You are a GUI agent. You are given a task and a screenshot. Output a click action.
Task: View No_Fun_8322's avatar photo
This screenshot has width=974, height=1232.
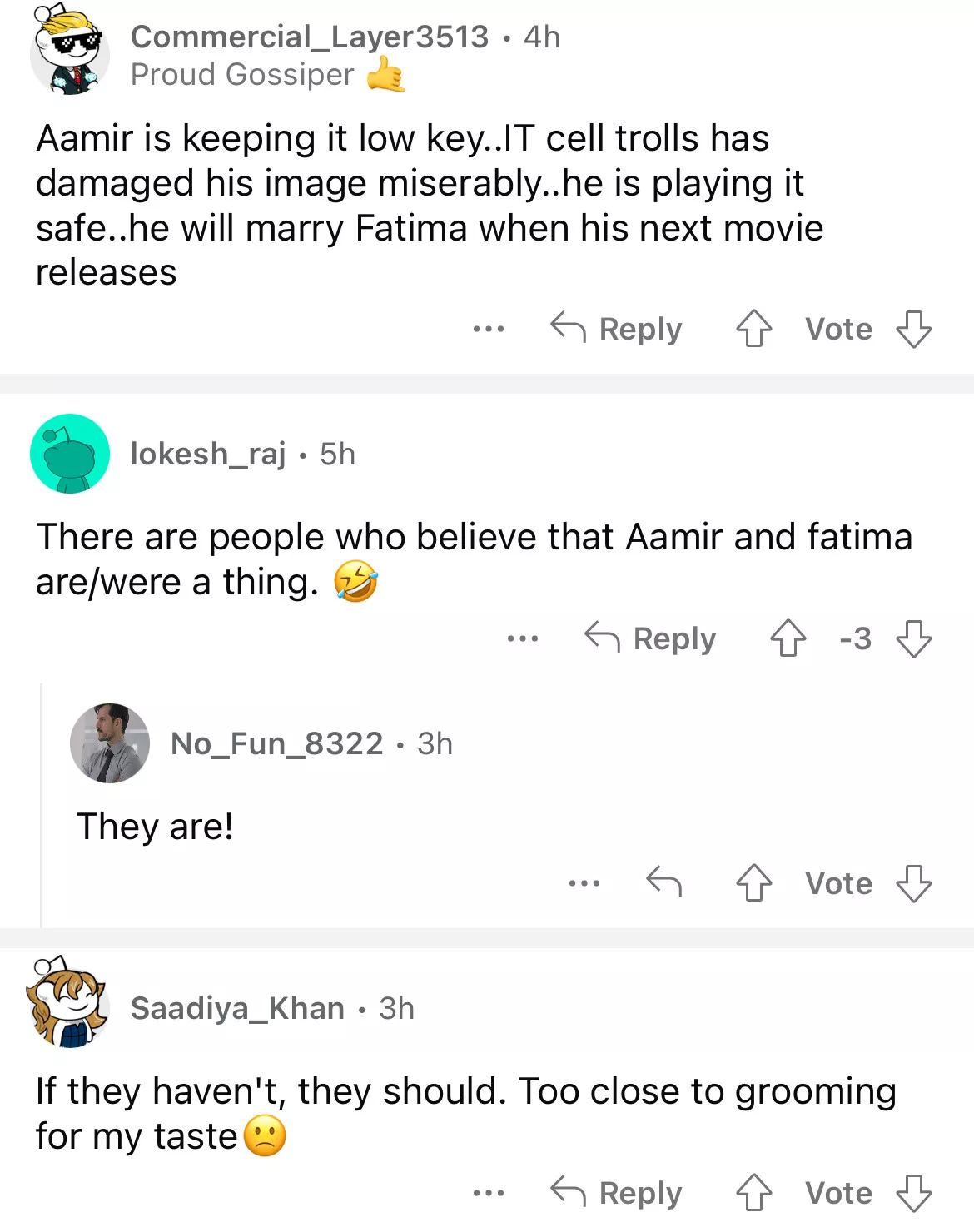(110, 743)
